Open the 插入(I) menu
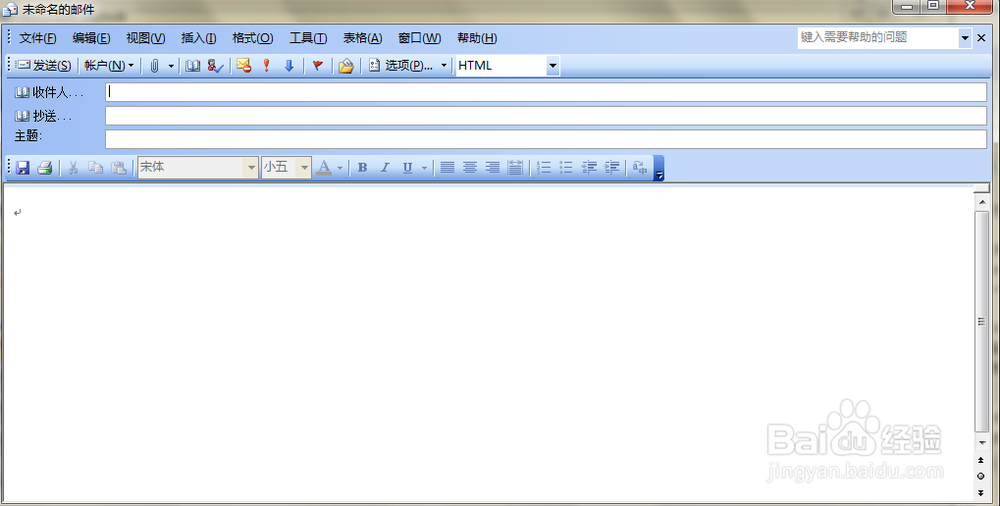The image size is (1000, 506). 198,38
